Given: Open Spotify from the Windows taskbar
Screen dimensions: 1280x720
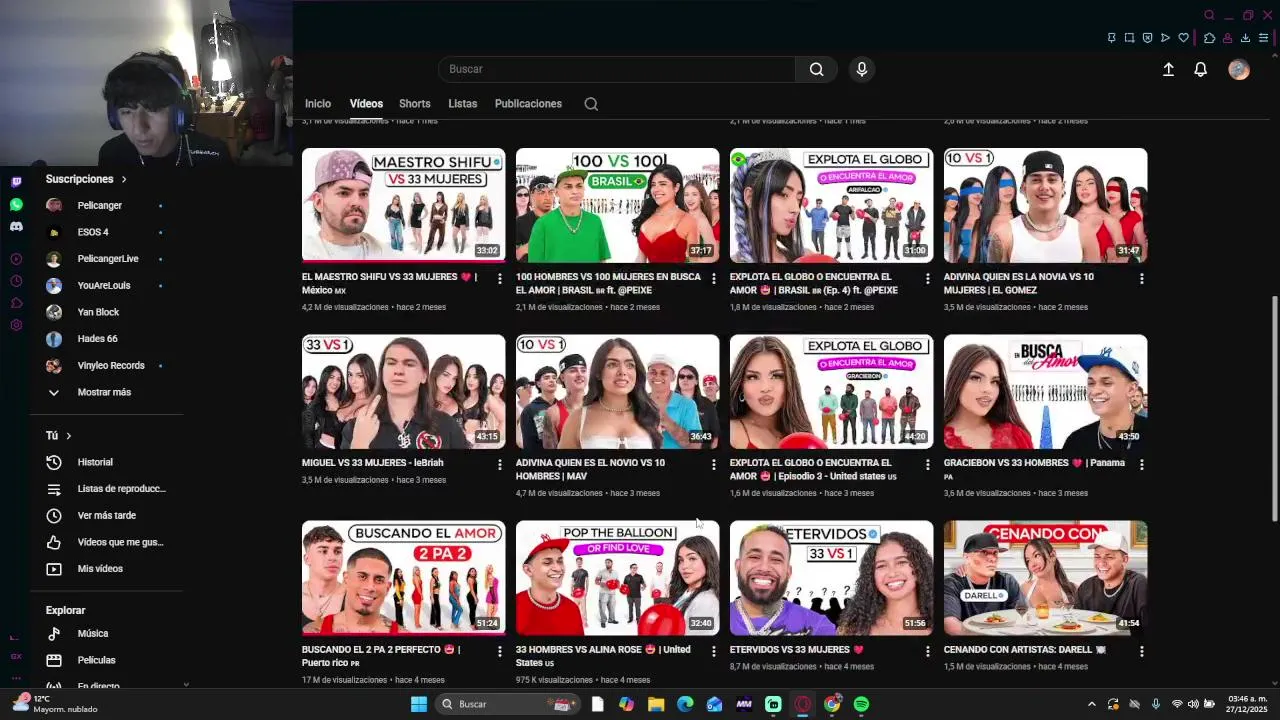Looking at the screenshot, I should coord(861,704).
